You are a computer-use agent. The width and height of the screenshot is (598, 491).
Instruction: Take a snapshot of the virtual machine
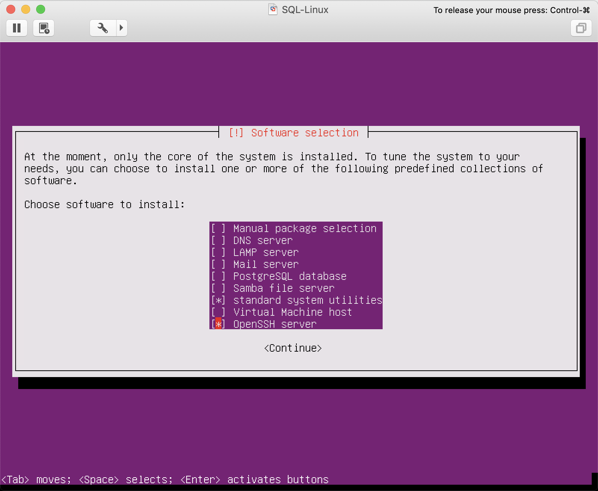point(44,28)
